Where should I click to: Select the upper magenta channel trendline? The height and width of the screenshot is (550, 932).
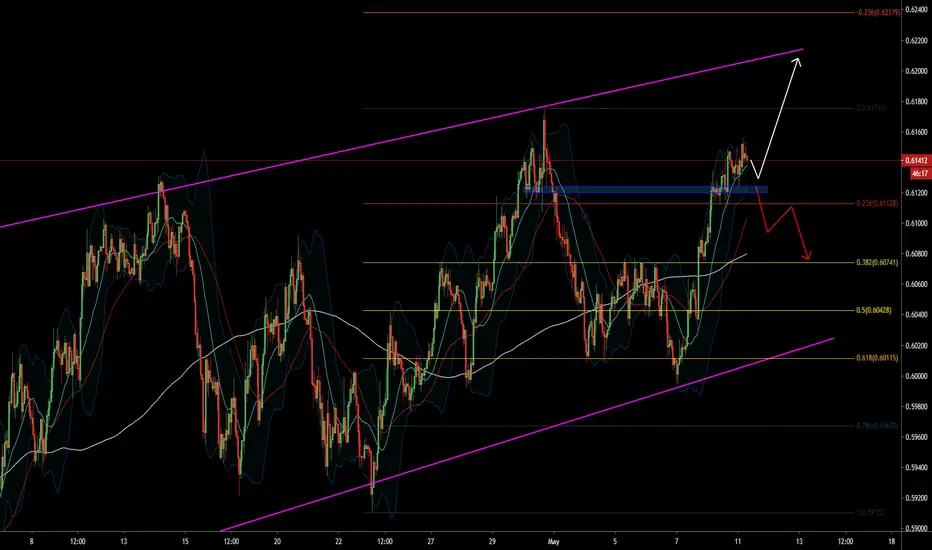coord(401,137)
